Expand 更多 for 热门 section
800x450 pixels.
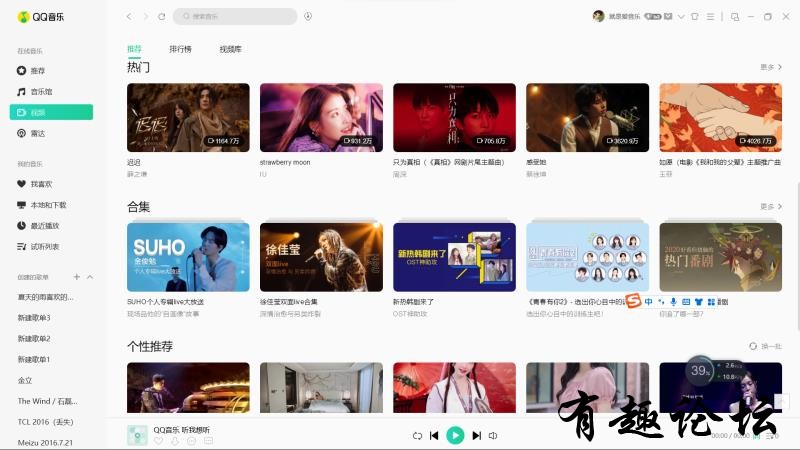(771, 67)
